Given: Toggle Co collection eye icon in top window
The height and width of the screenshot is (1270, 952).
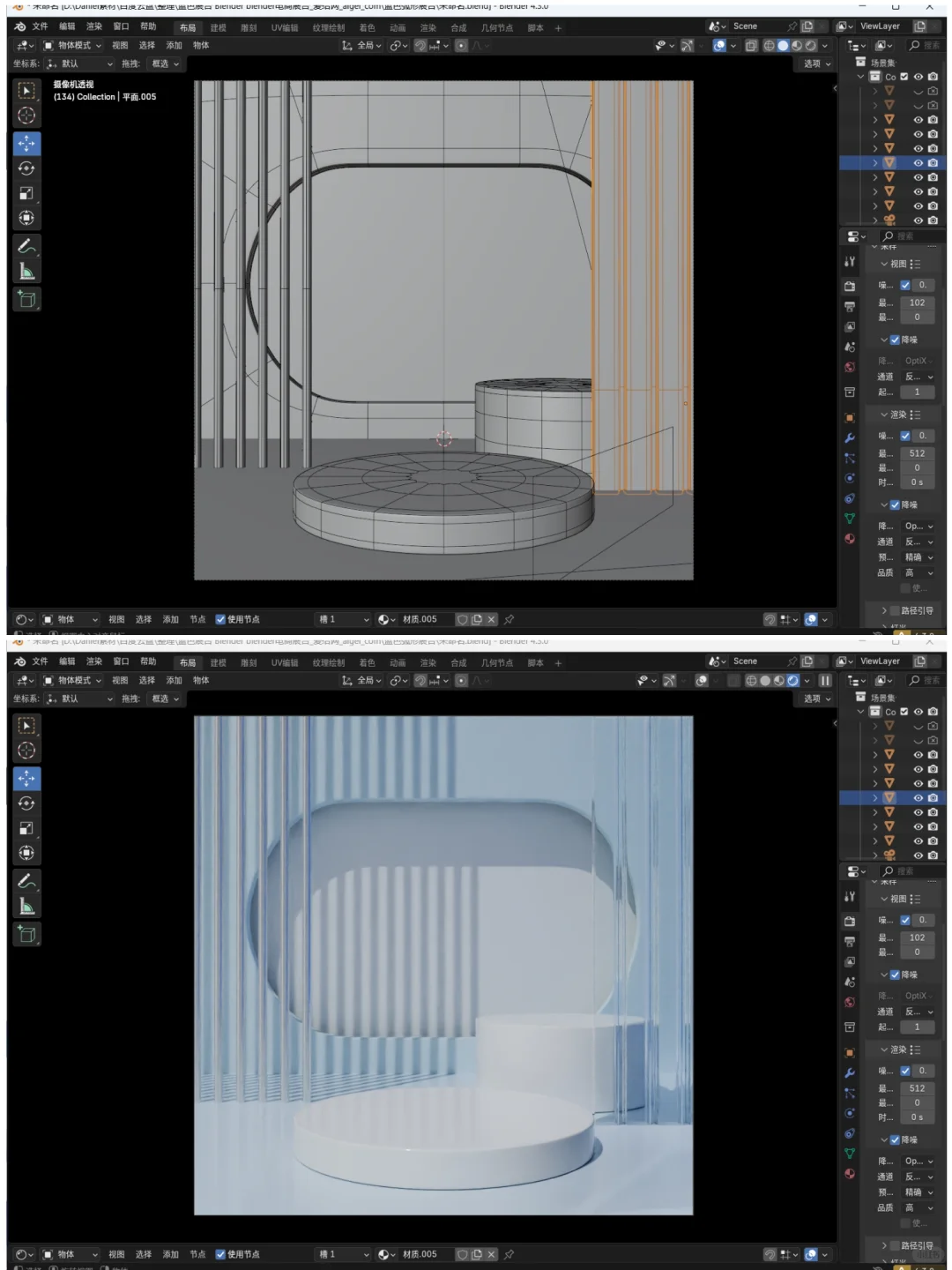Looking at the screenshot, I should 919,77.
